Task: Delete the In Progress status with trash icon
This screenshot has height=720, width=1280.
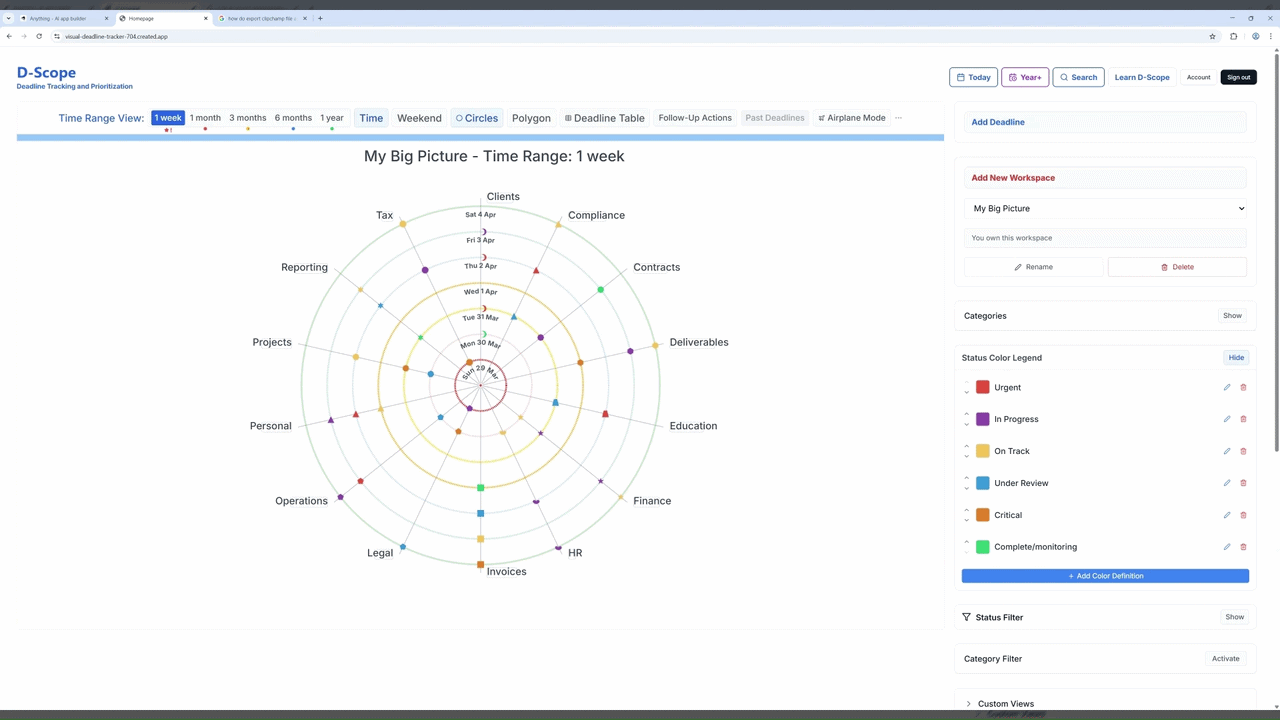Action: point(1243,419)
